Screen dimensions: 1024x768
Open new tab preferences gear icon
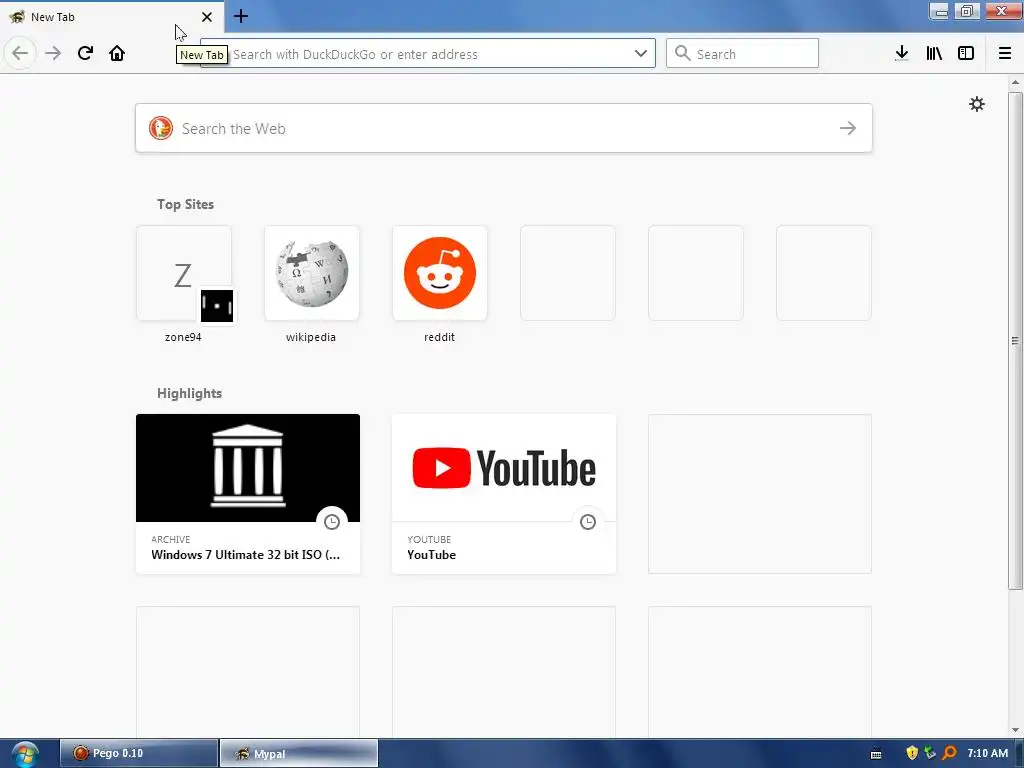tap(977, 104)
